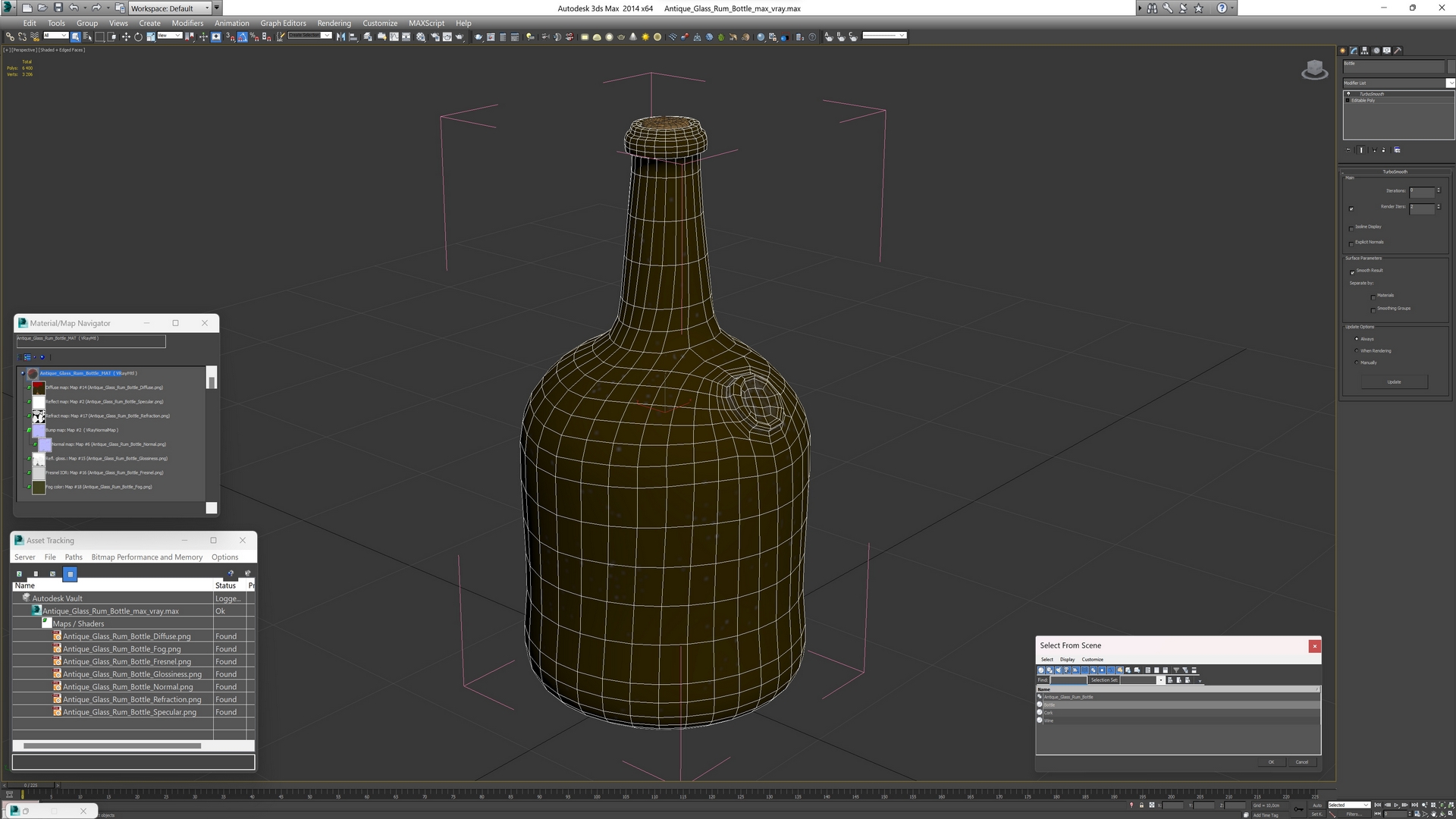
Task: Click Cancel in Select From Scene
Action: coord(1301,762)
